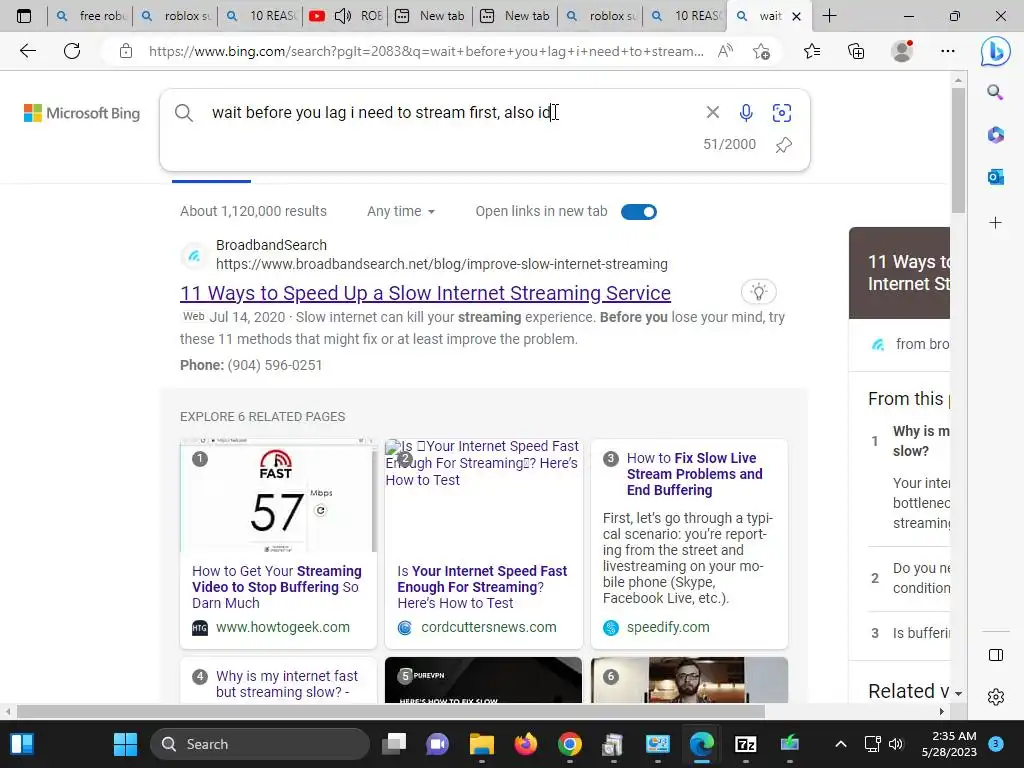
Task: Open 7-Zip from taskbar
Action: pos(745,744)
